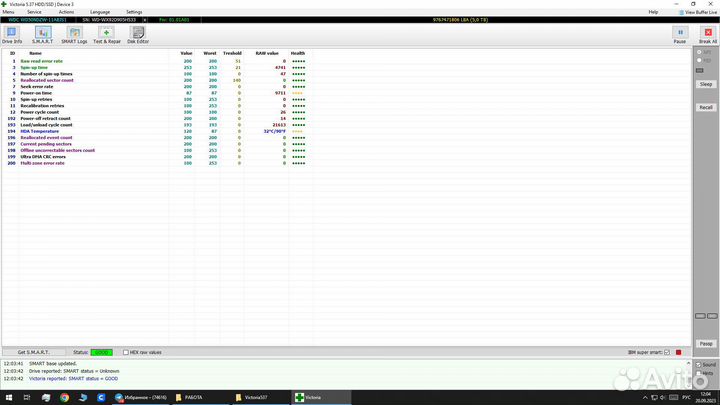This screenshot has width=720, height=405.
Task: Toggle the Sound checkbox
Action: [x=698, y=364]
